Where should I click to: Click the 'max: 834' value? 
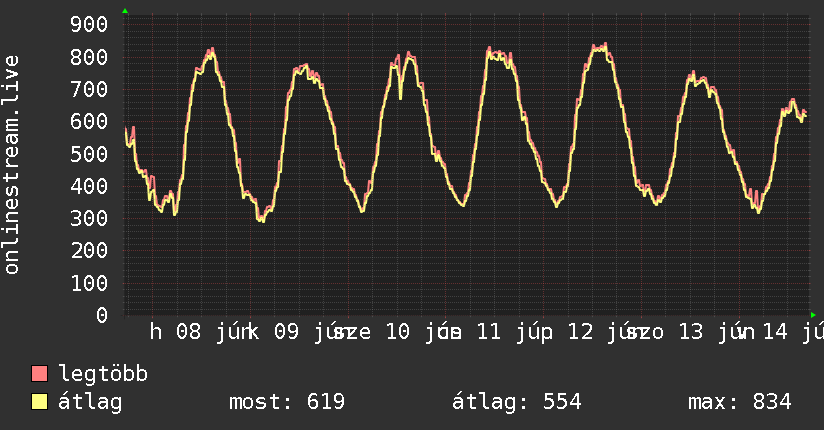[x=739, y=402]
